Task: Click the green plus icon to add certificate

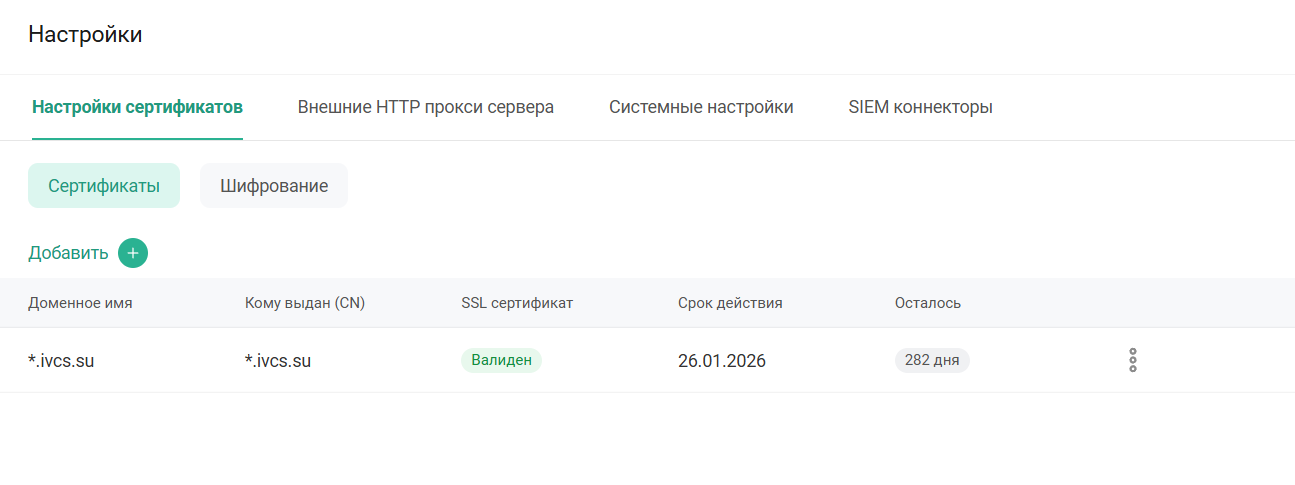Action: coord(133,253)
